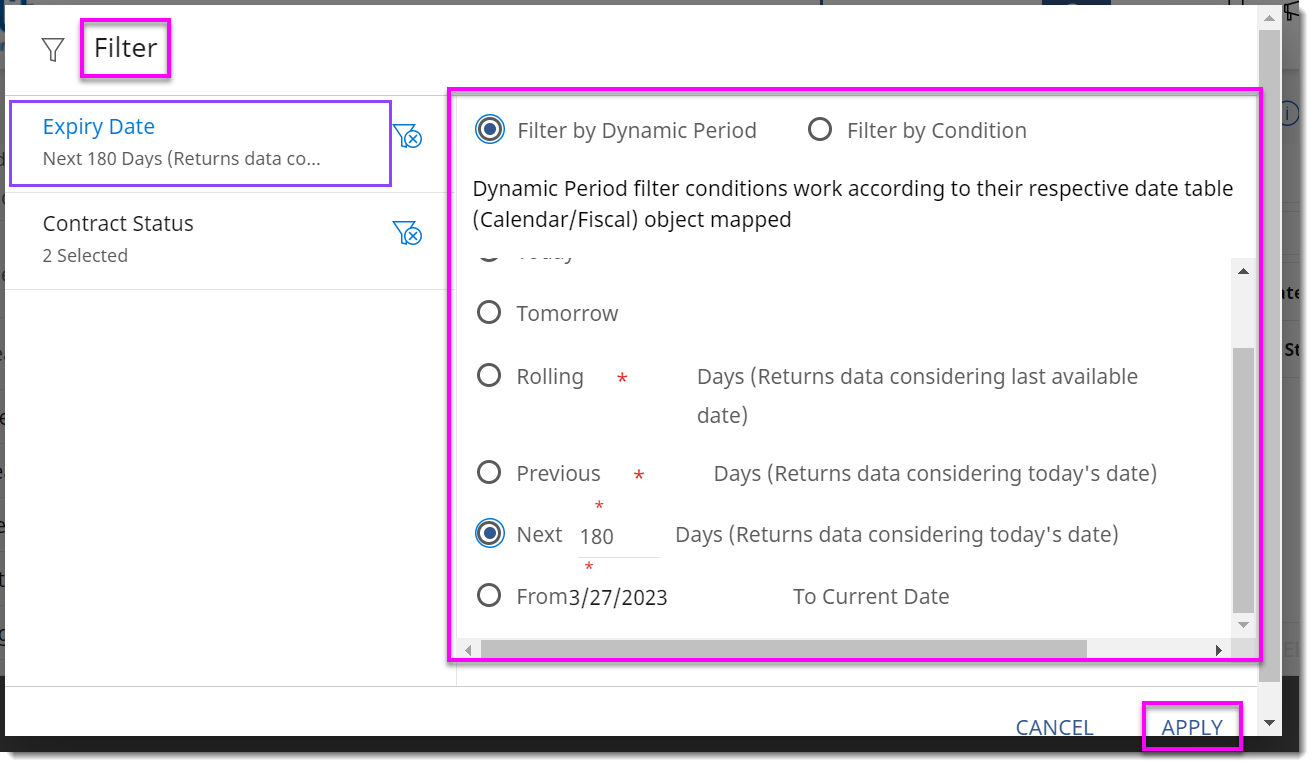Clear the Contract Status filter icon
Image resolution: width=1314 pixels, height=767 pixels.
coord(407,234)
